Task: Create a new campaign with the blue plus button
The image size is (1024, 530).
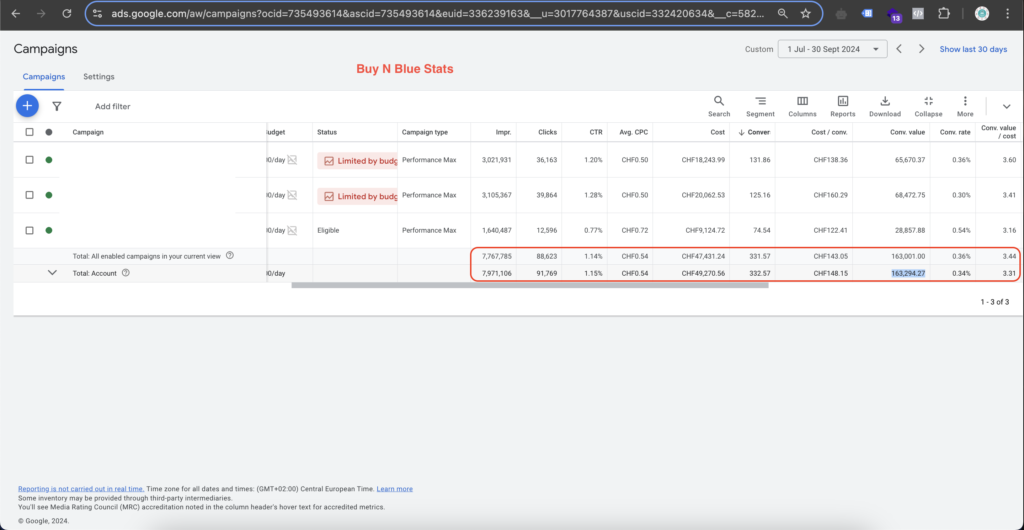Action: [27, 106]
